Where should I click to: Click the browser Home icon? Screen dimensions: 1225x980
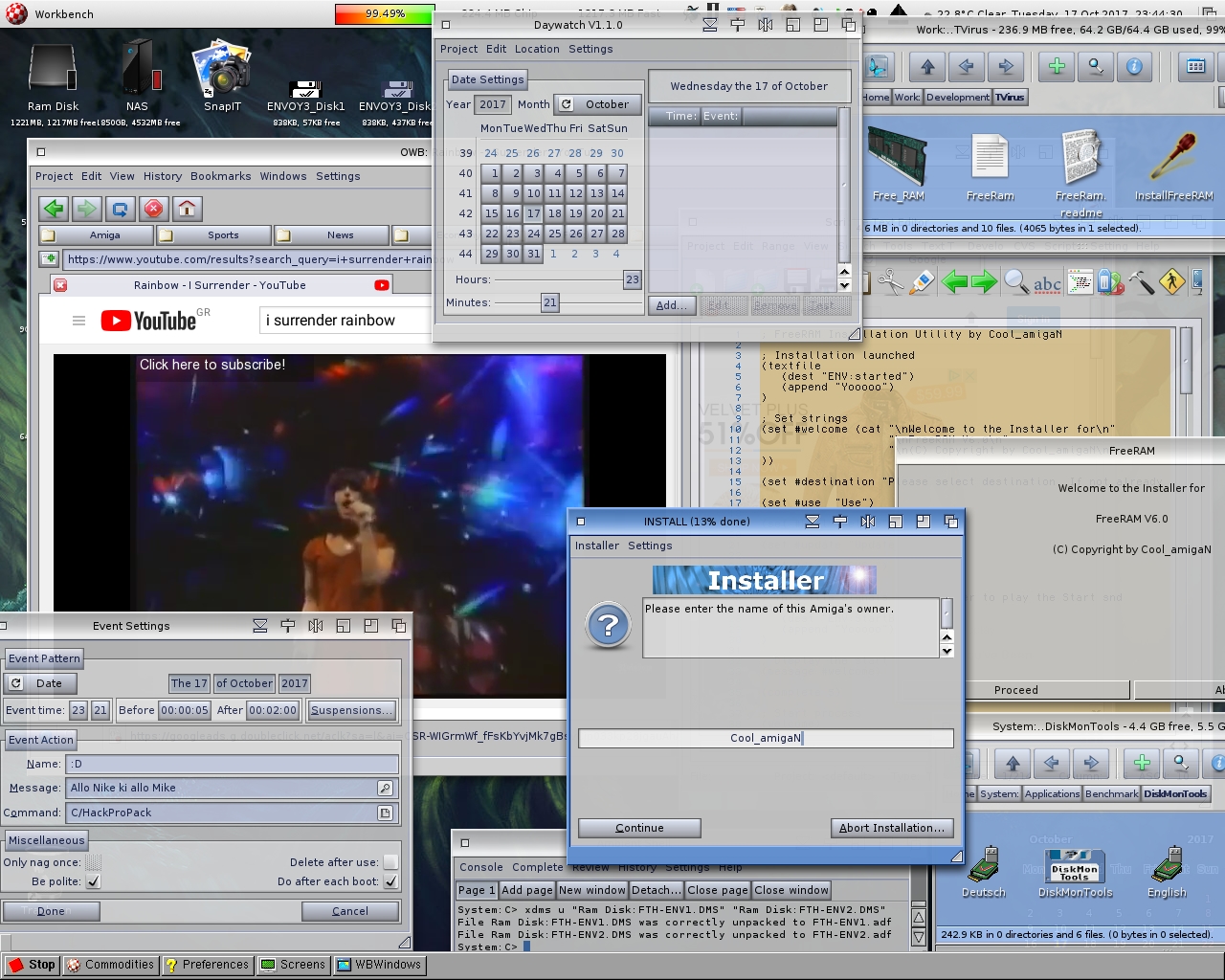pyautogui.click(x=188, y=209)
